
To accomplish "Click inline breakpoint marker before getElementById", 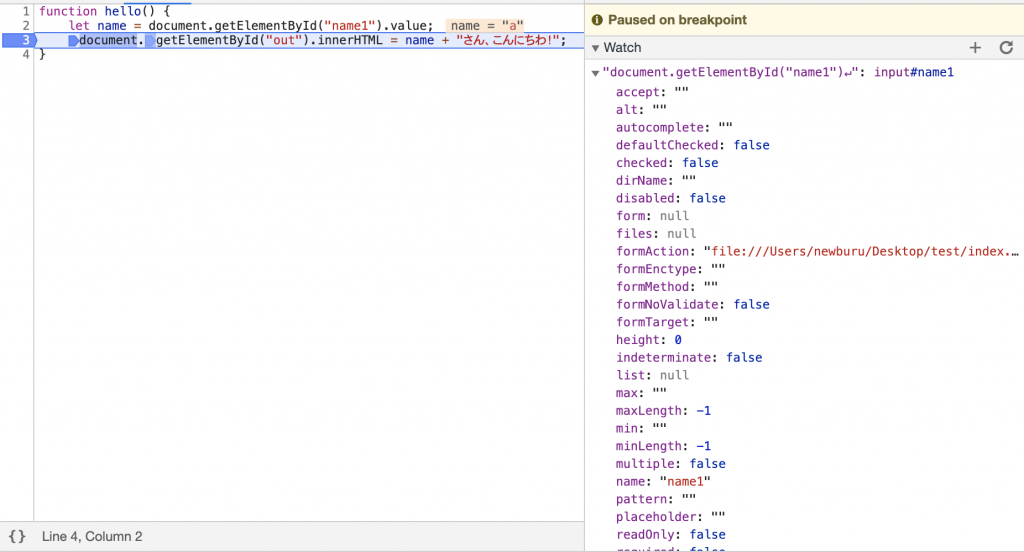I will tap(150, 41).
